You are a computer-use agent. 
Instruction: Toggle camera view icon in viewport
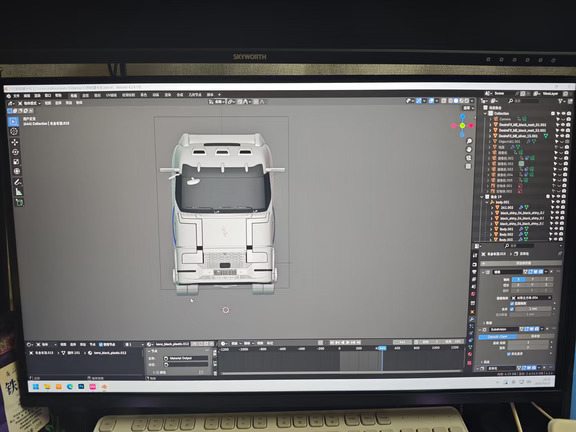click(468, 158)
